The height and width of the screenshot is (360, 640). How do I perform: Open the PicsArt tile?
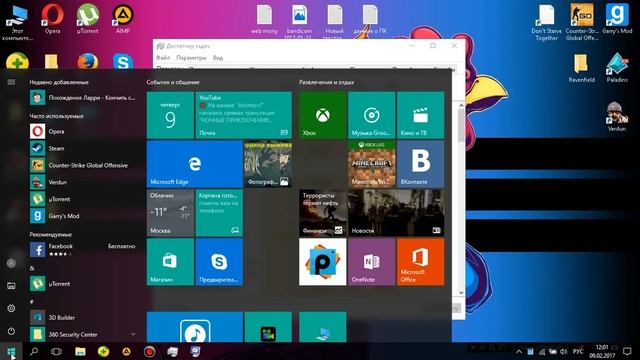322,262
